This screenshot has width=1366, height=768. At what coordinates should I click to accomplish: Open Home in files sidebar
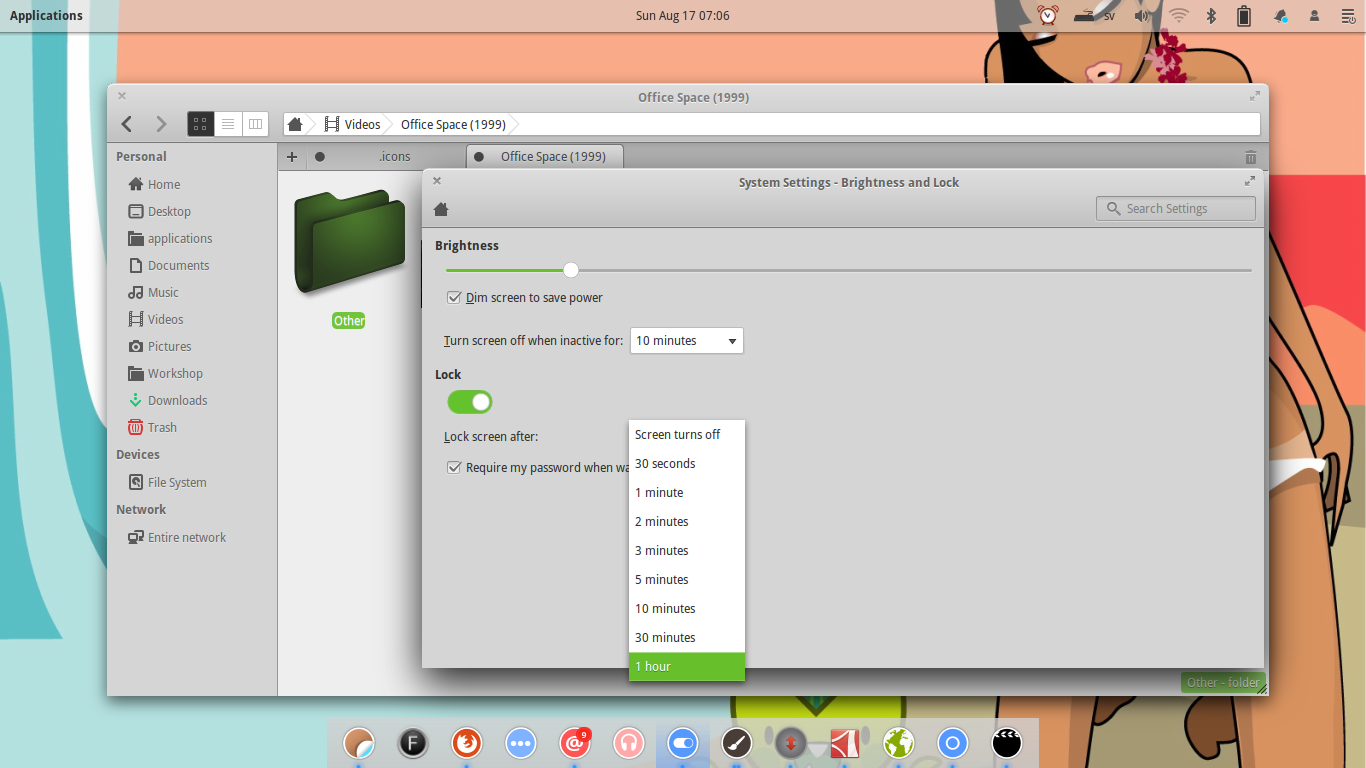pos(164,184)
